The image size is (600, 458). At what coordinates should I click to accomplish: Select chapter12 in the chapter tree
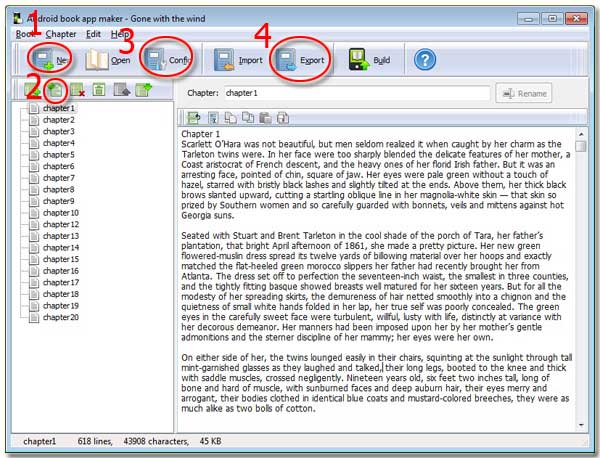click(61, 225)
